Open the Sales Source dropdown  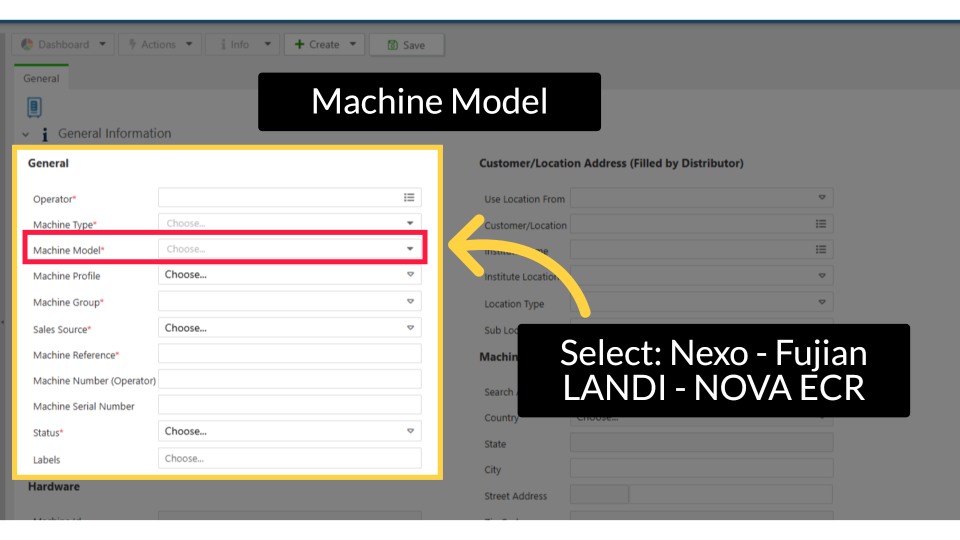coord(290,328)
